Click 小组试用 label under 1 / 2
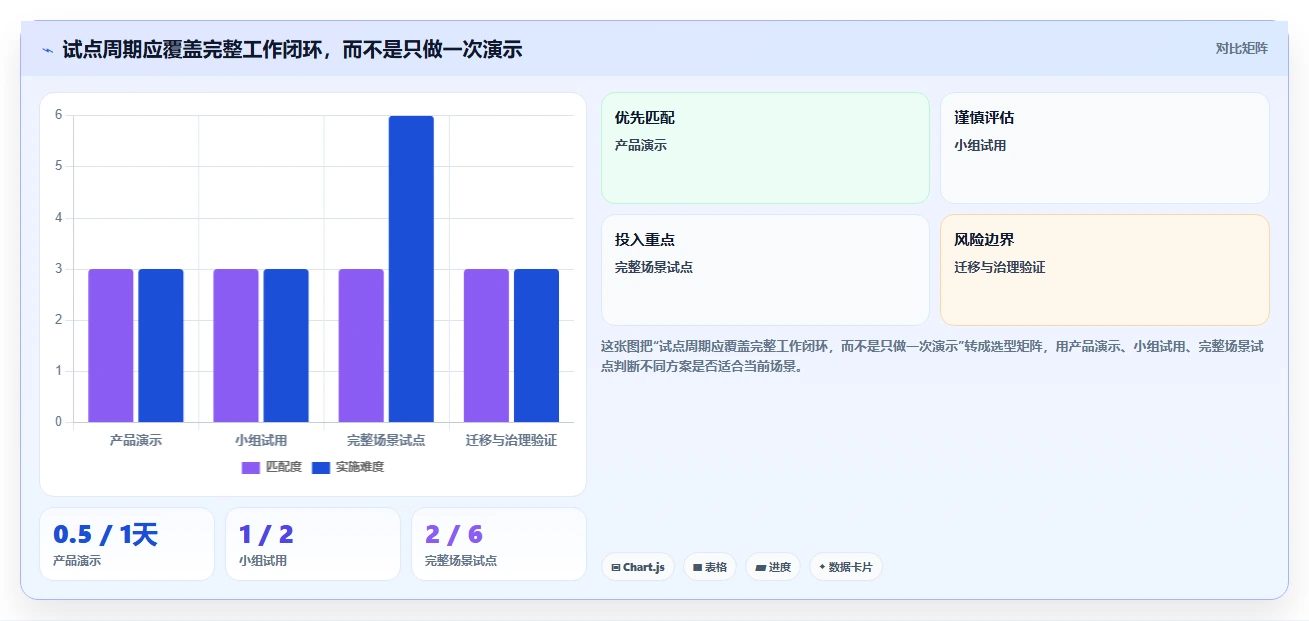 tap(263, 561)
